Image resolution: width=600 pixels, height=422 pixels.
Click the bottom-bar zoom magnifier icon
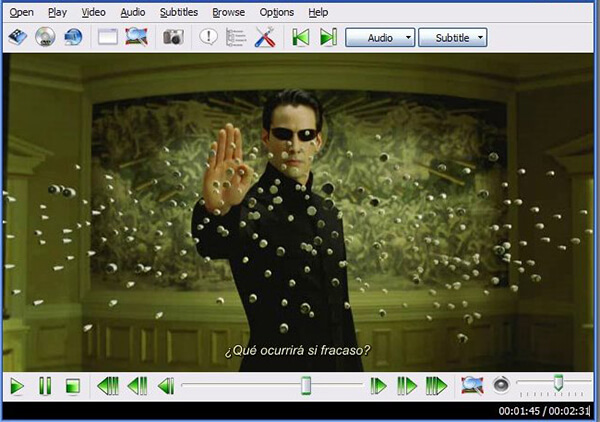tap(472, 385)
